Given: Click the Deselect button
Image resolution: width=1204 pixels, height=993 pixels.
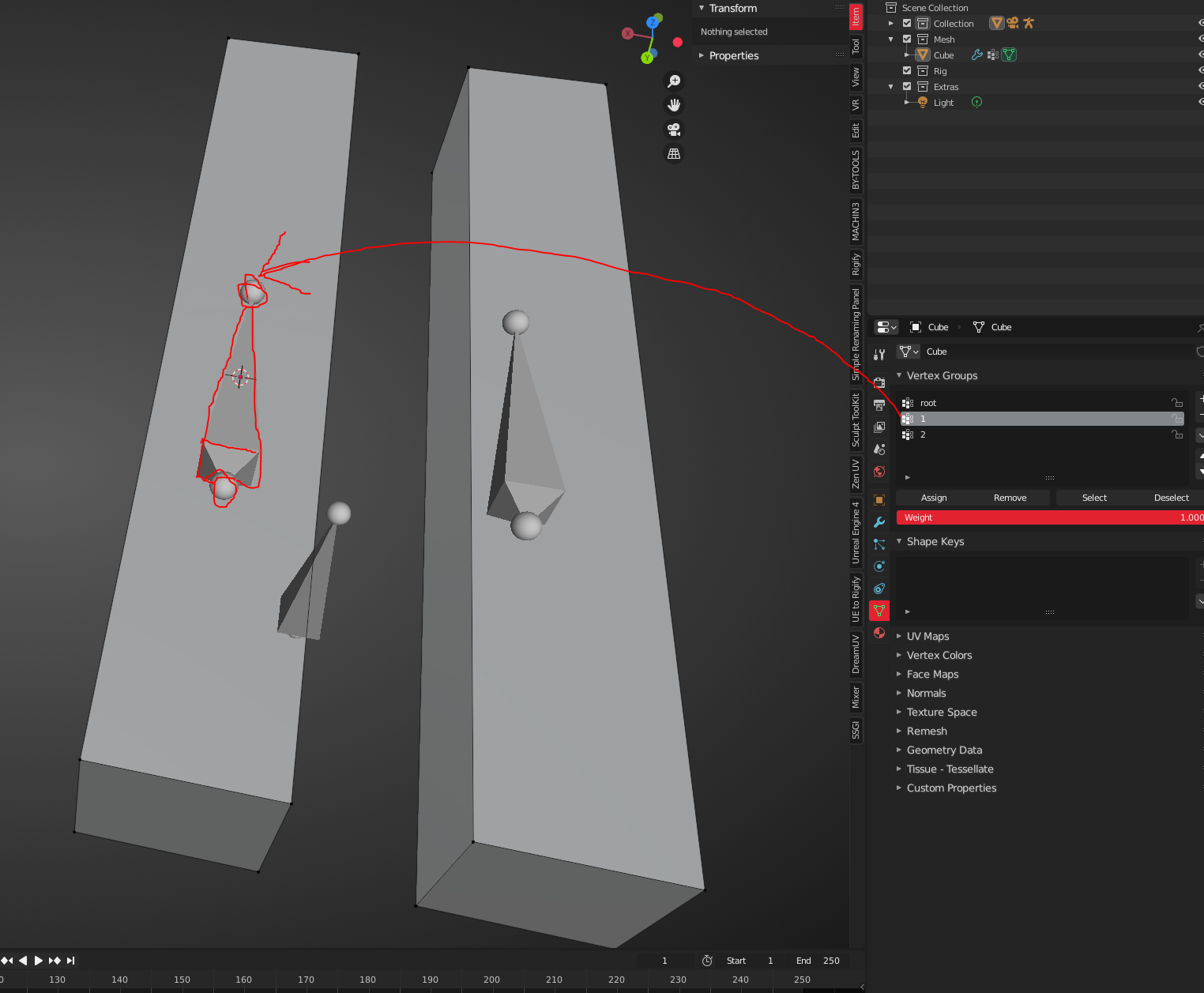Looking at the screenshot, I should (1171, 498).
